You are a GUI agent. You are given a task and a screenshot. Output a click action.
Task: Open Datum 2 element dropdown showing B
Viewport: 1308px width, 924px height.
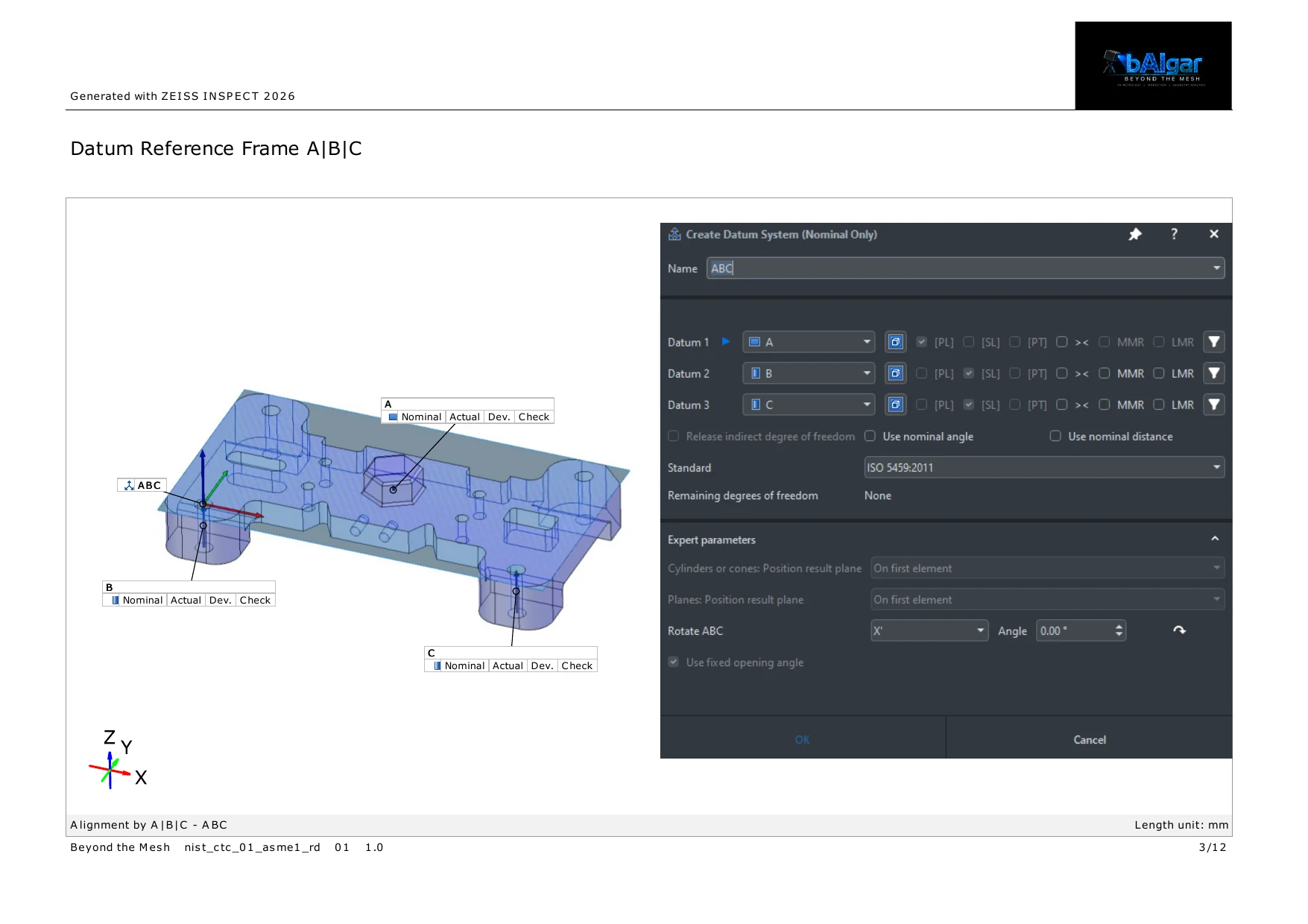point(809,373)
